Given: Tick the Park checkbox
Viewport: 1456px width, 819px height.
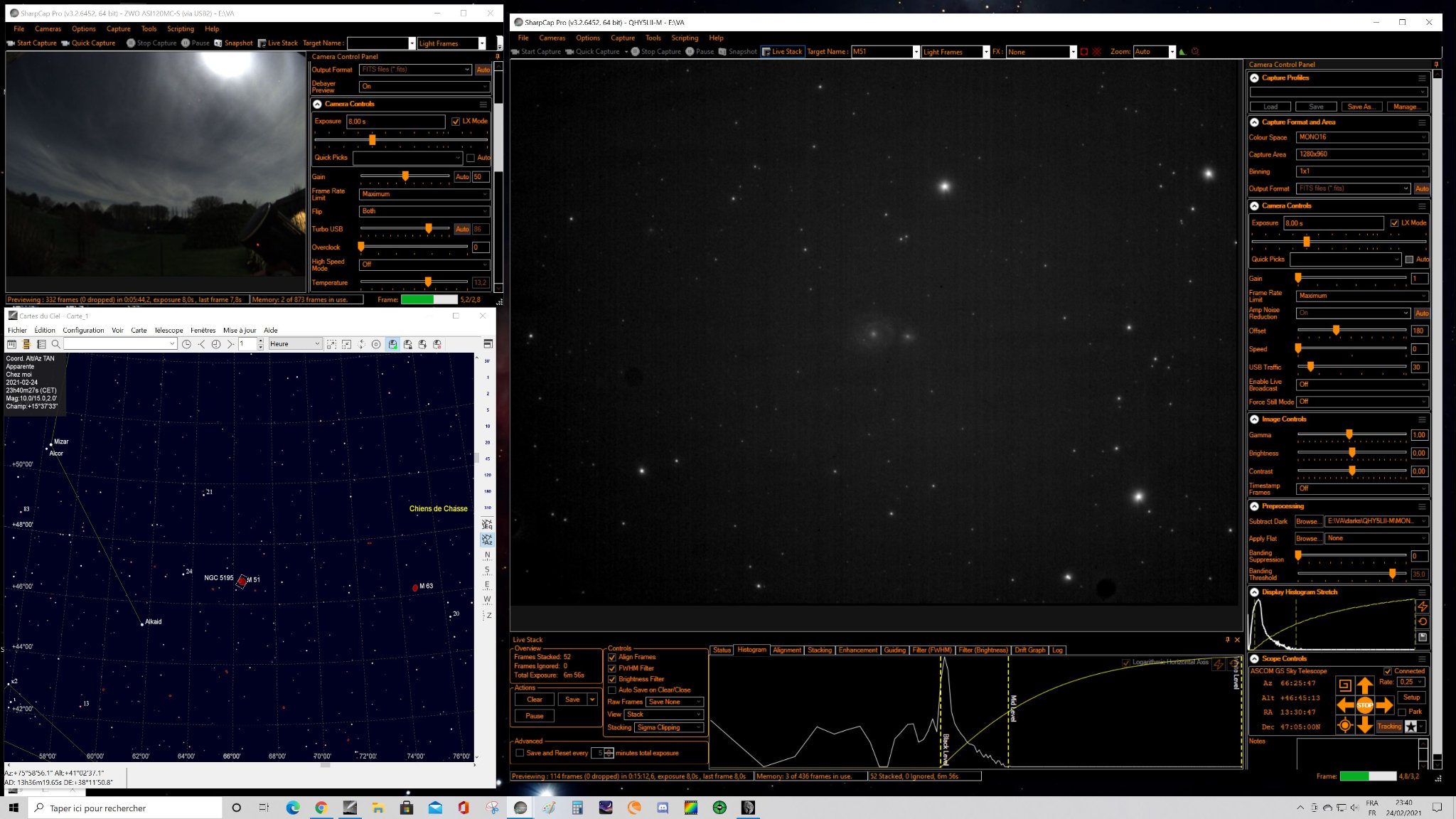Looking at the screenshot, I should click(x=1402, y=712).
